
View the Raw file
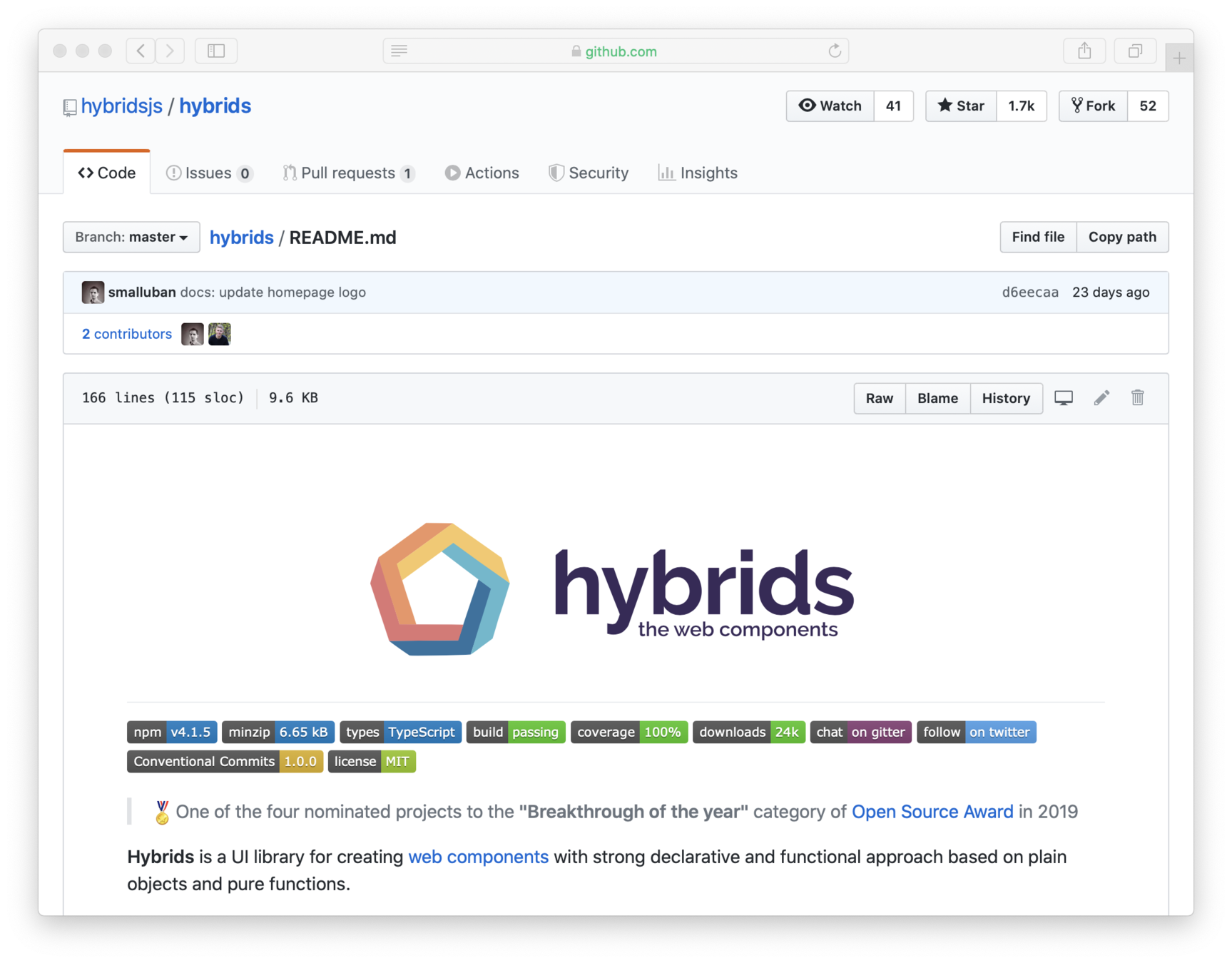click(880, 398)
